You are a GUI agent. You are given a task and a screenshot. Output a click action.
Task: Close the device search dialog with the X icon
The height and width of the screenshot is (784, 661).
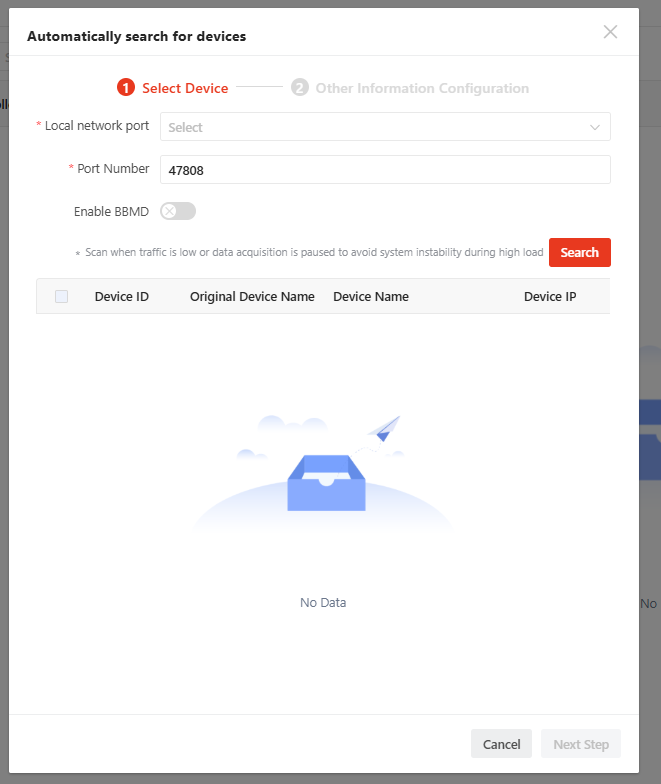point(610,32)
